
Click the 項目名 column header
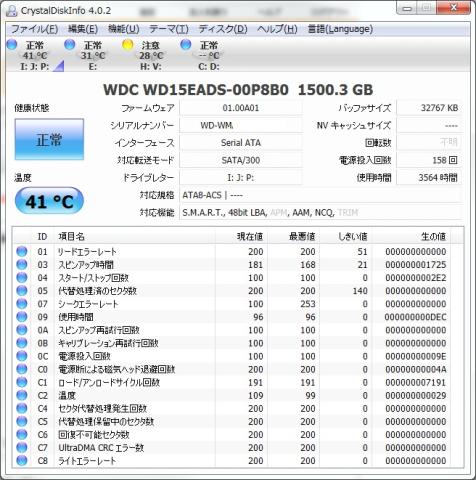(x=135, y=237)
